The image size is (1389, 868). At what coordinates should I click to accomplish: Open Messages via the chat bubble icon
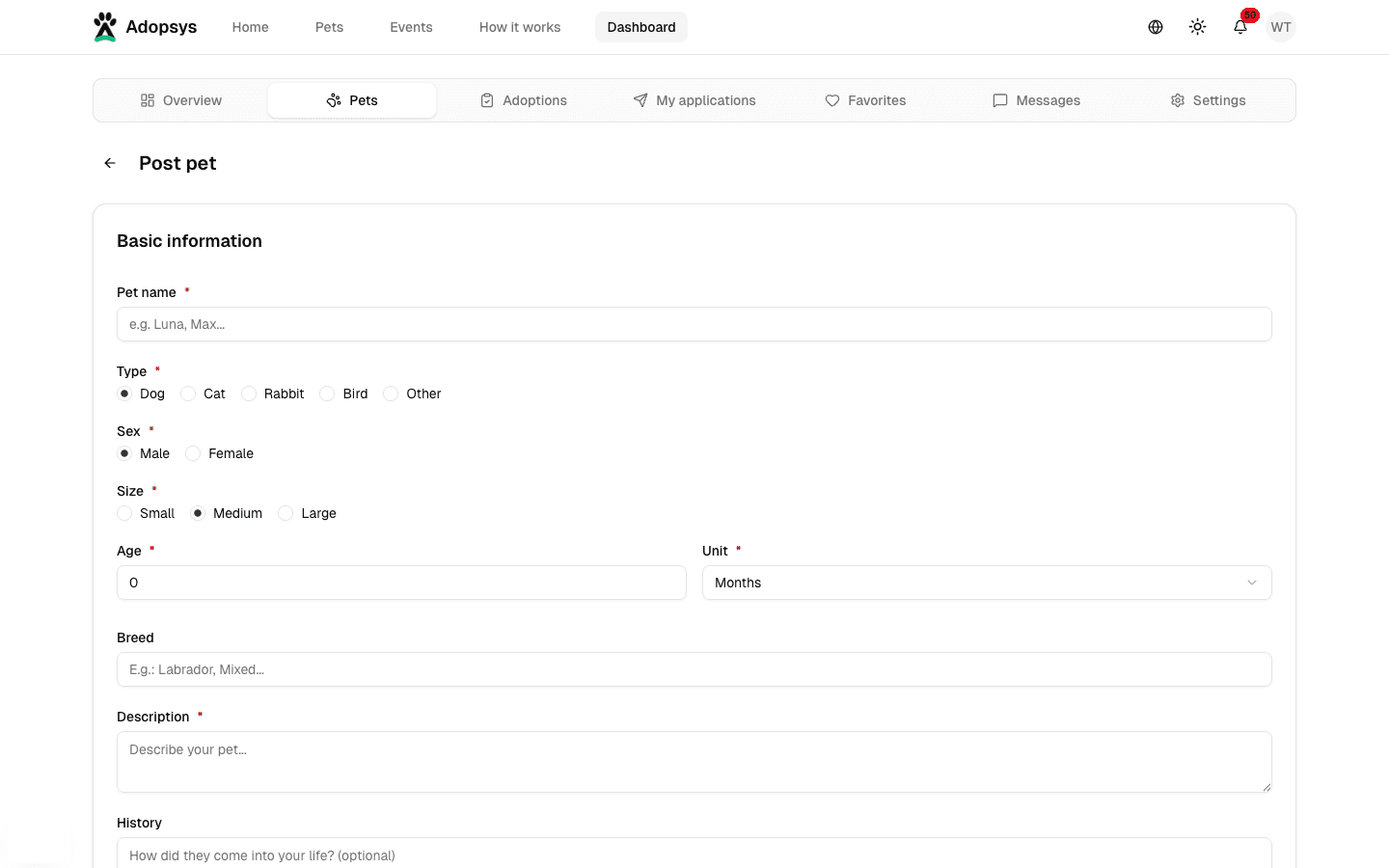tap(1000, 100)
